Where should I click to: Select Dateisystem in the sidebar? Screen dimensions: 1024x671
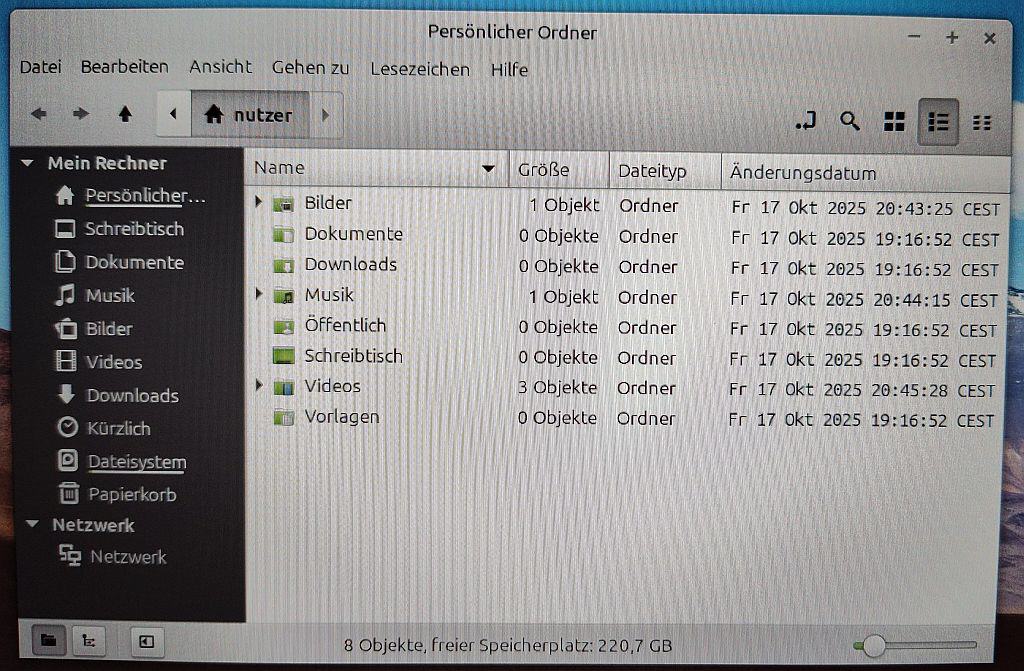137,462
